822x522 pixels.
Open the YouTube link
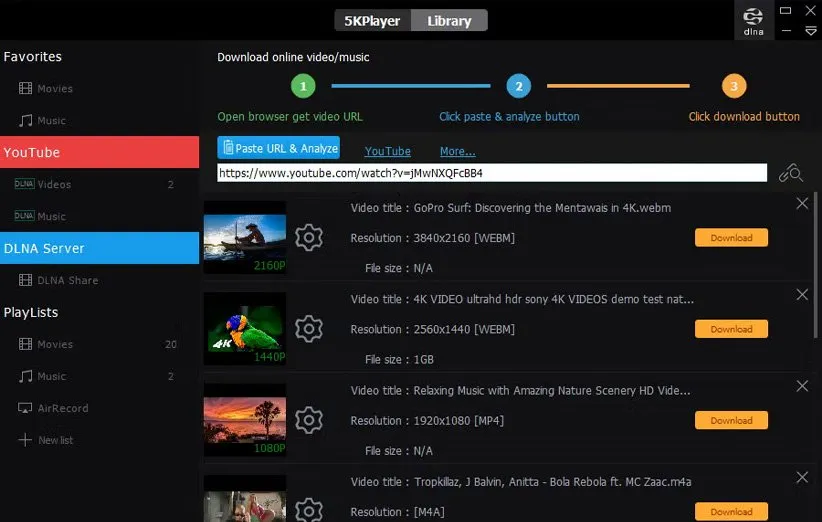click(x=387, y=151)
